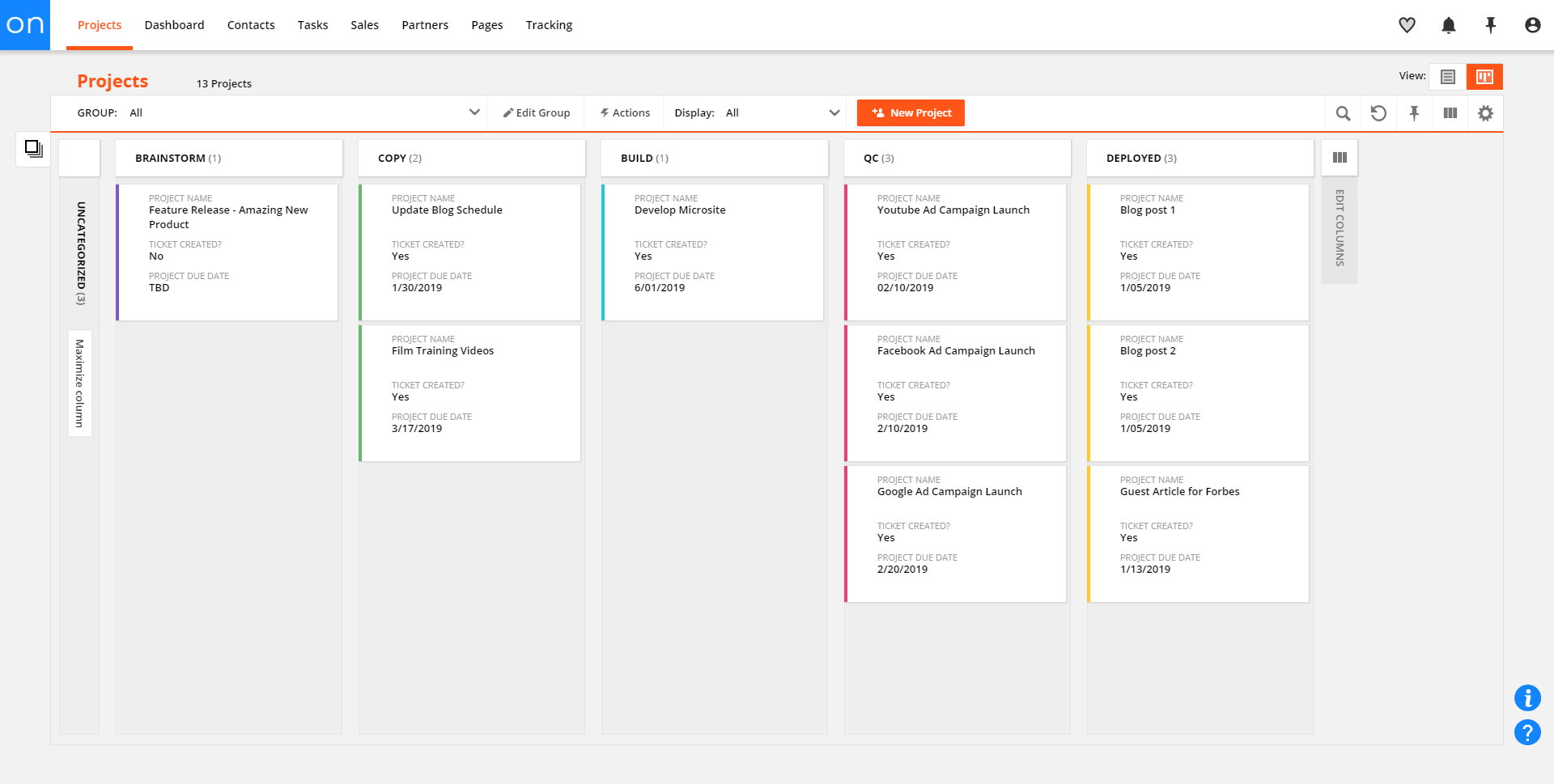Screen dimensions: 1554x784
Task: Open the notifications bell
Action: pos(1449,25)
